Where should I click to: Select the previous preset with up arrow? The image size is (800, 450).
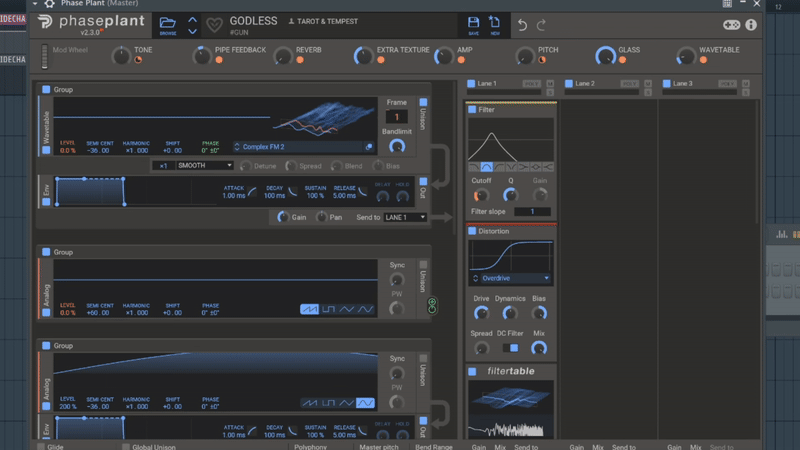(x=192, y=20)
